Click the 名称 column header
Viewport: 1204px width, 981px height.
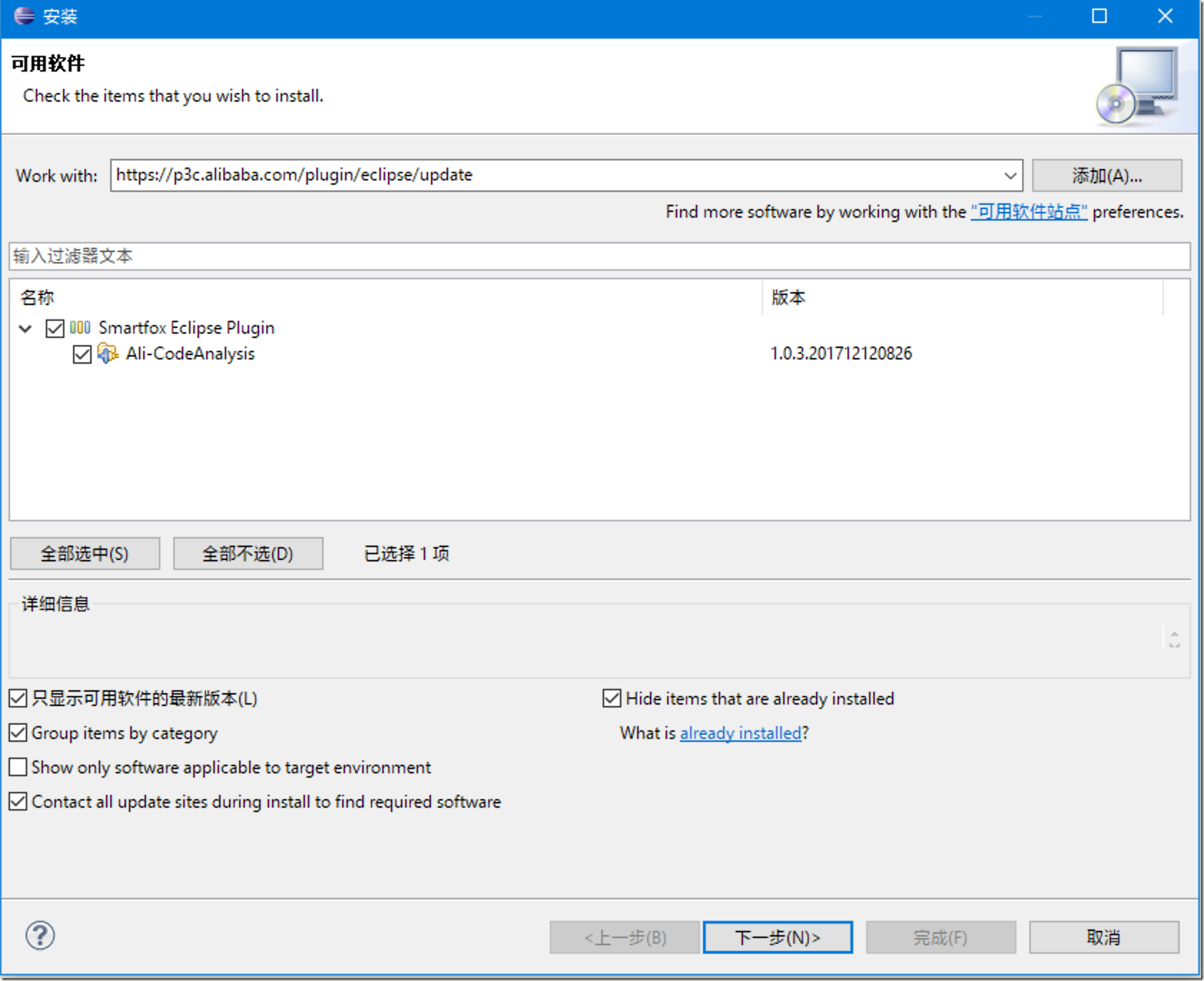coord(386,297)
